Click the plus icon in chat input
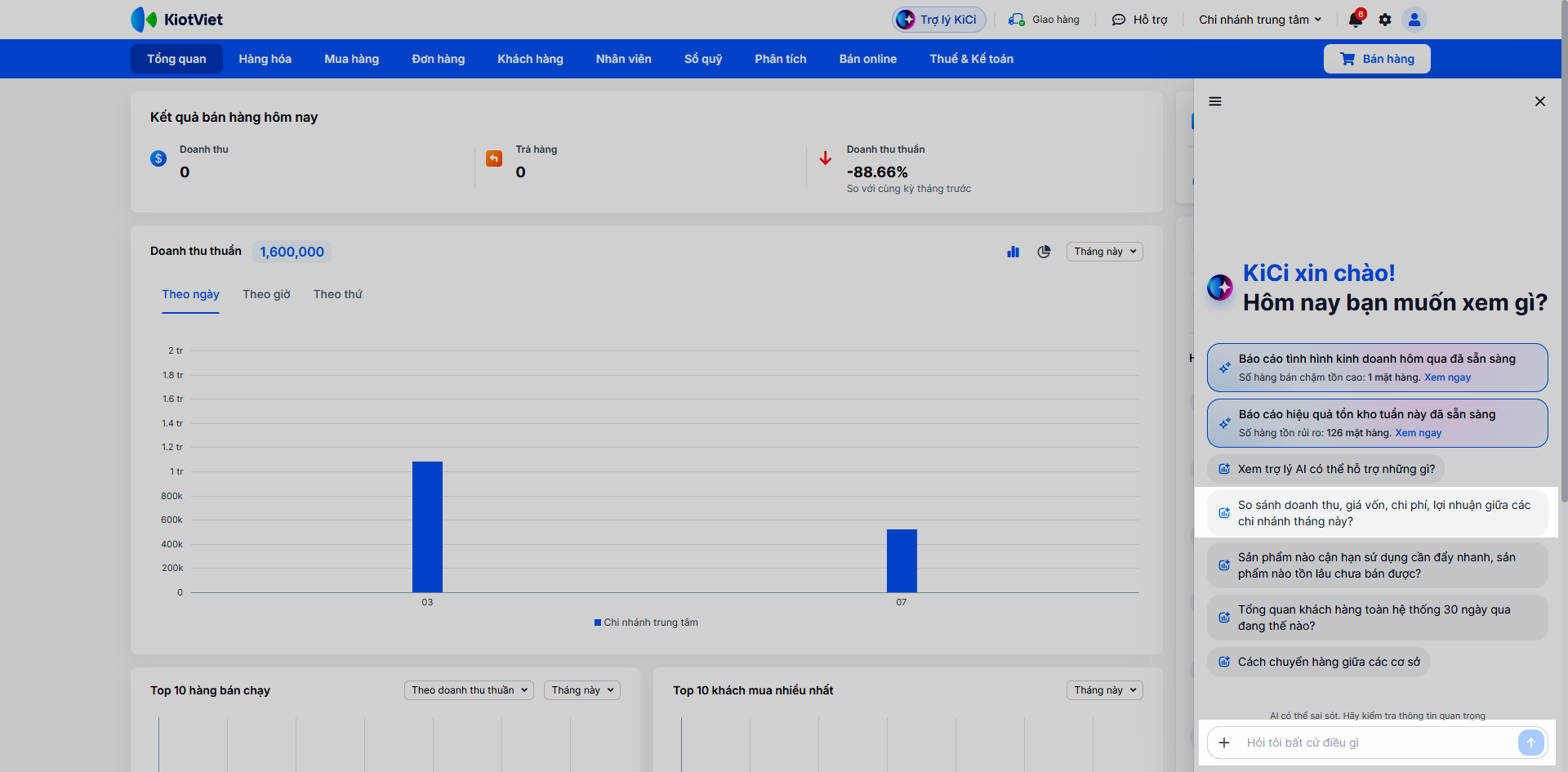Viewport: 1568px width, 772px height. [1224, 743]
